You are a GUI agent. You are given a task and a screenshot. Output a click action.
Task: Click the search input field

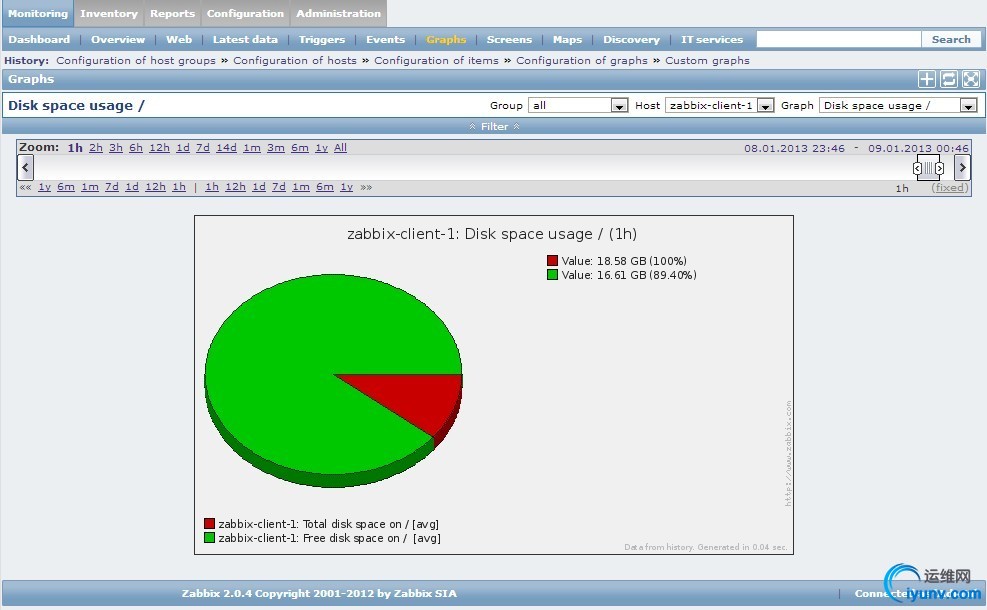coord(838,39)
